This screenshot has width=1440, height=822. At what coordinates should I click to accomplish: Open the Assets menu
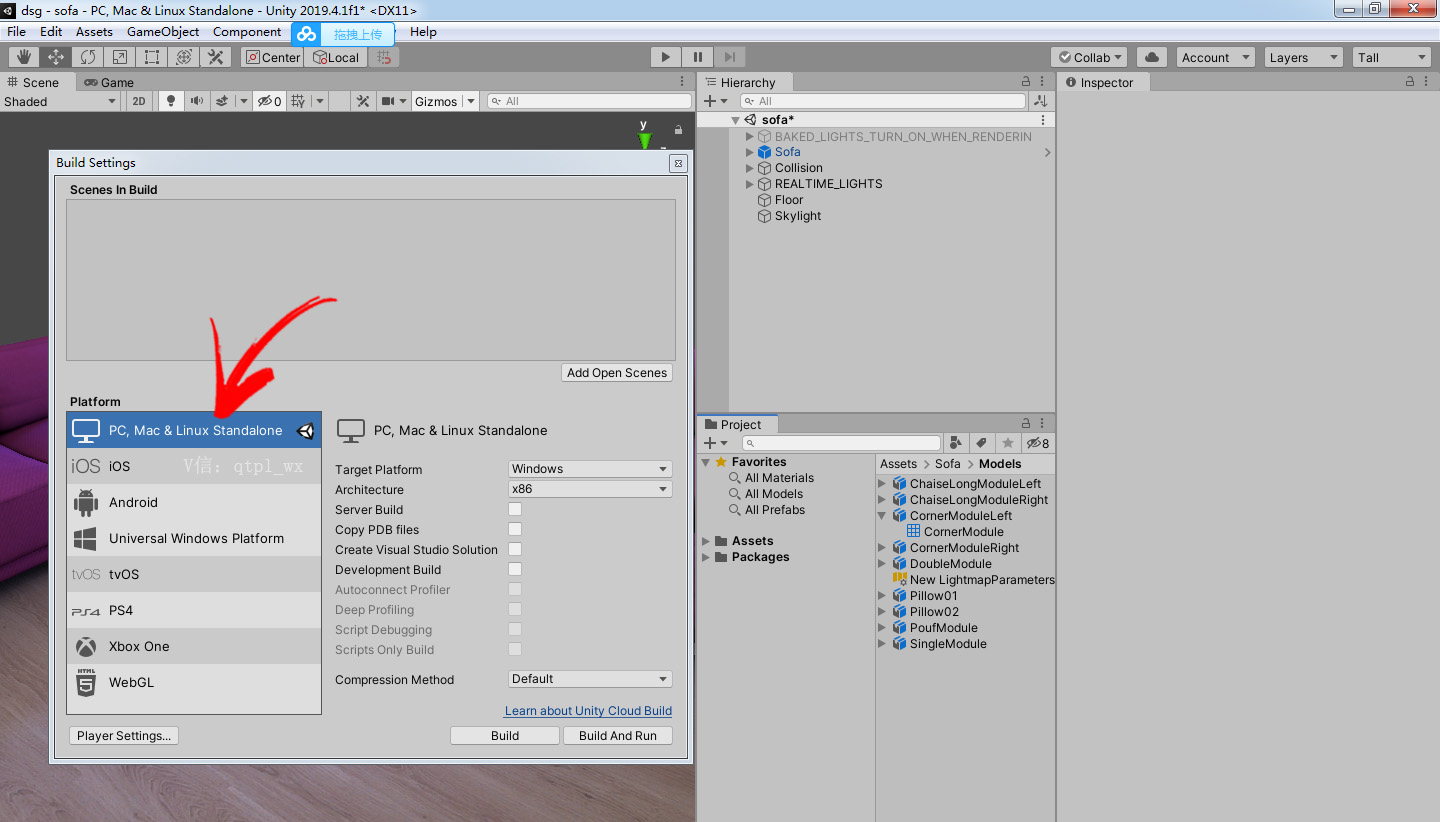tap(94, 31)
